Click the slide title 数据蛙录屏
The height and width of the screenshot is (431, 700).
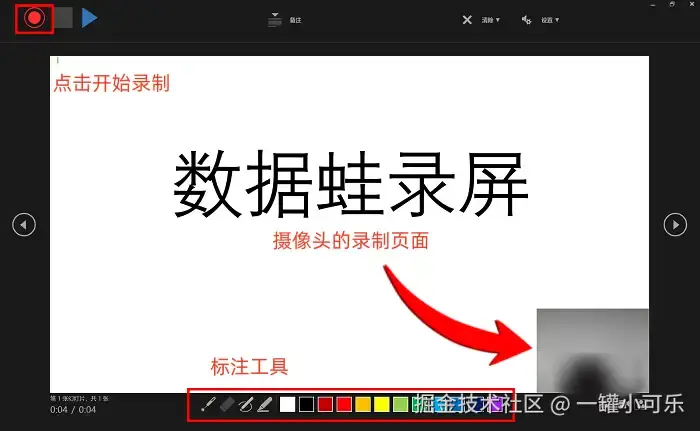tap(351, 184)
